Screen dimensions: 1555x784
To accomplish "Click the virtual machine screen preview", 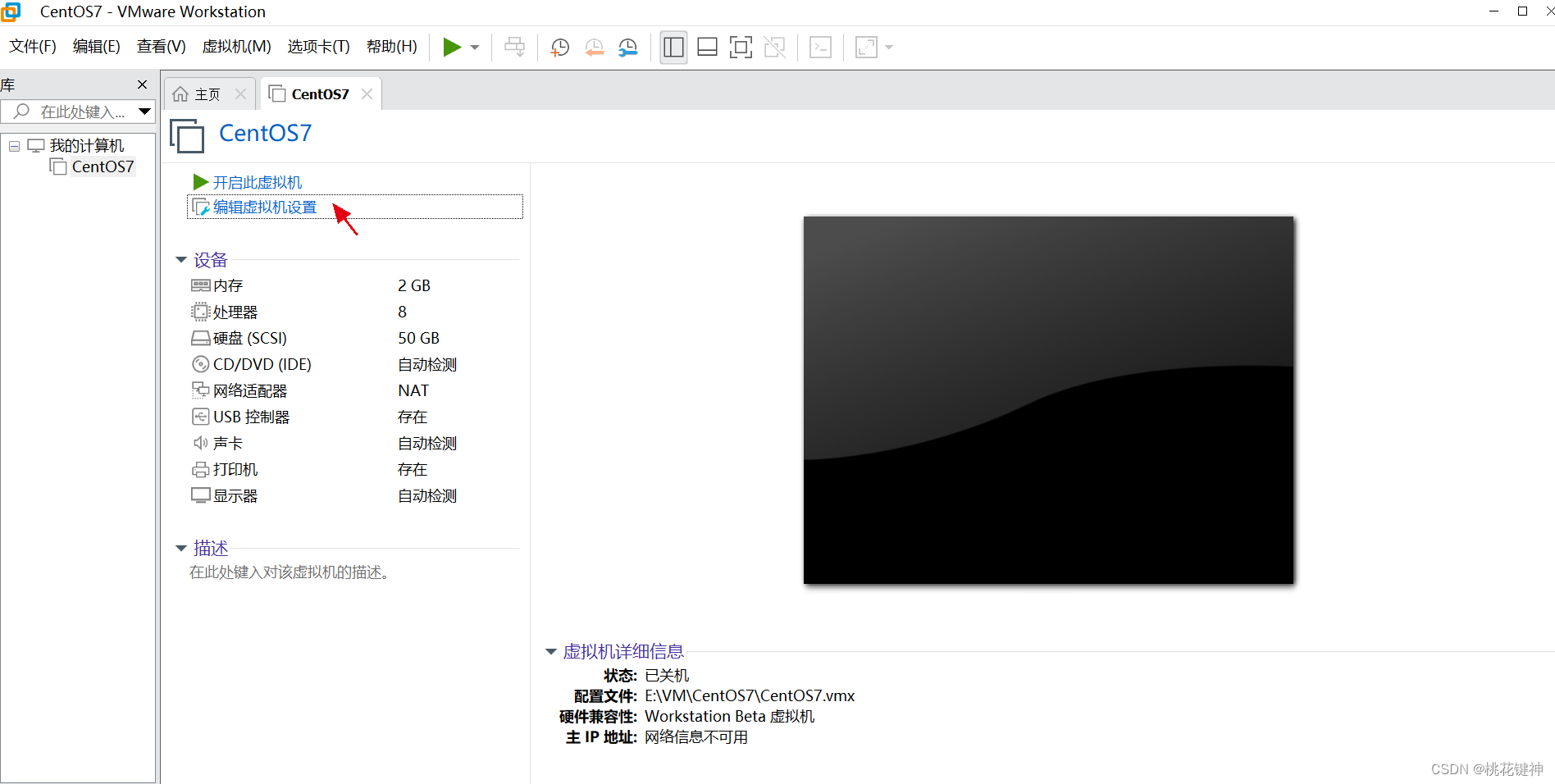I will pos(1048,400).
